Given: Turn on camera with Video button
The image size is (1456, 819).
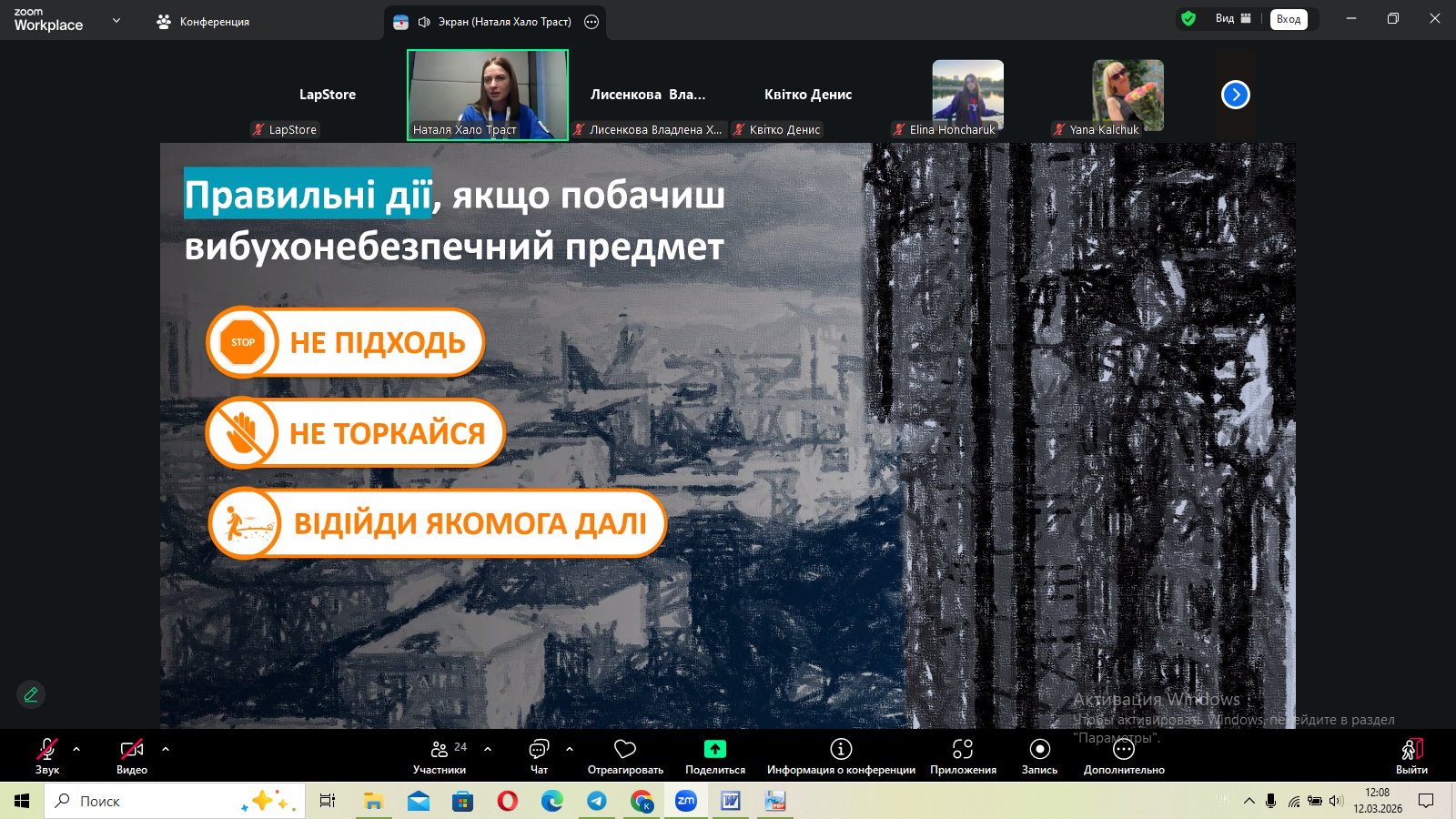Looking at the screenshot, I should tap(132, 750).
